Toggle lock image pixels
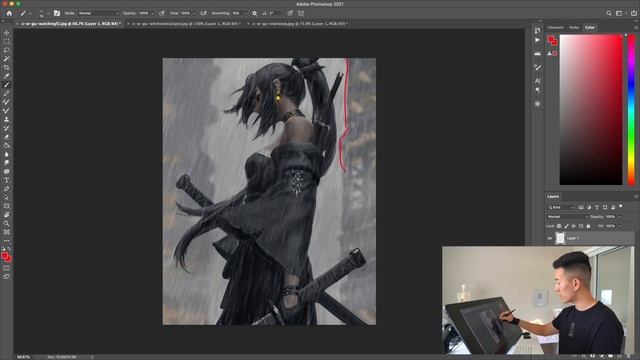The width and height of the screenshot is (640, 360). tap(566, 226)
